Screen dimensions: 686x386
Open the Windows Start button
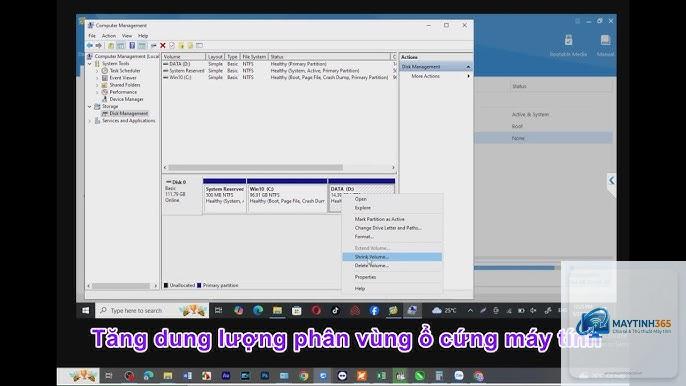(x=86, y=310)
